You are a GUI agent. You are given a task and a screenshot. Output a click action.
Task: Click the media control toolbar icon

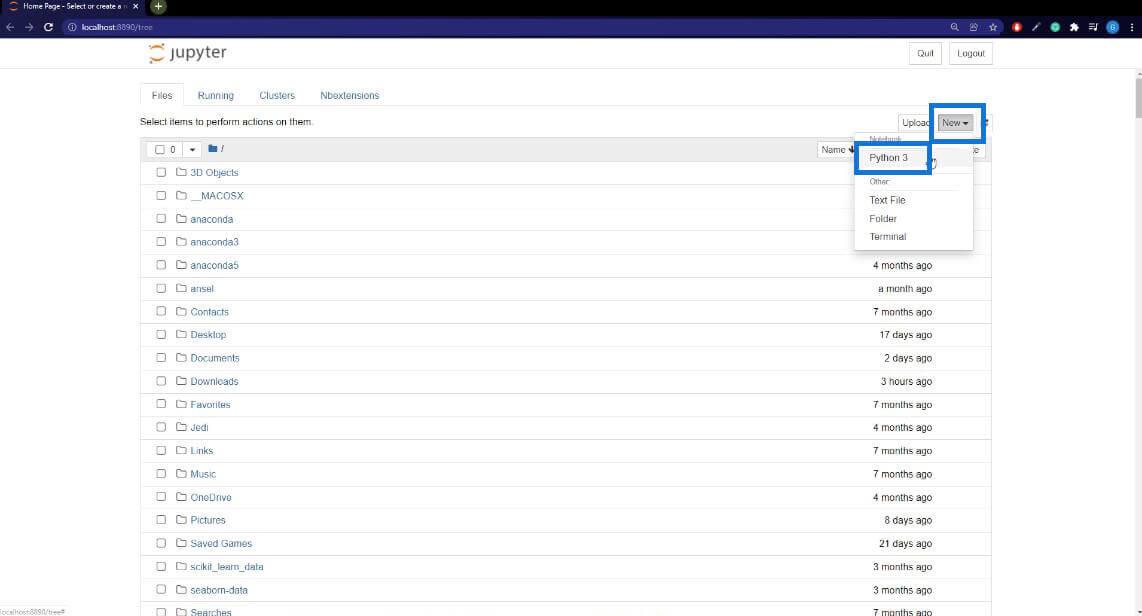click(x=1093, y=27)
